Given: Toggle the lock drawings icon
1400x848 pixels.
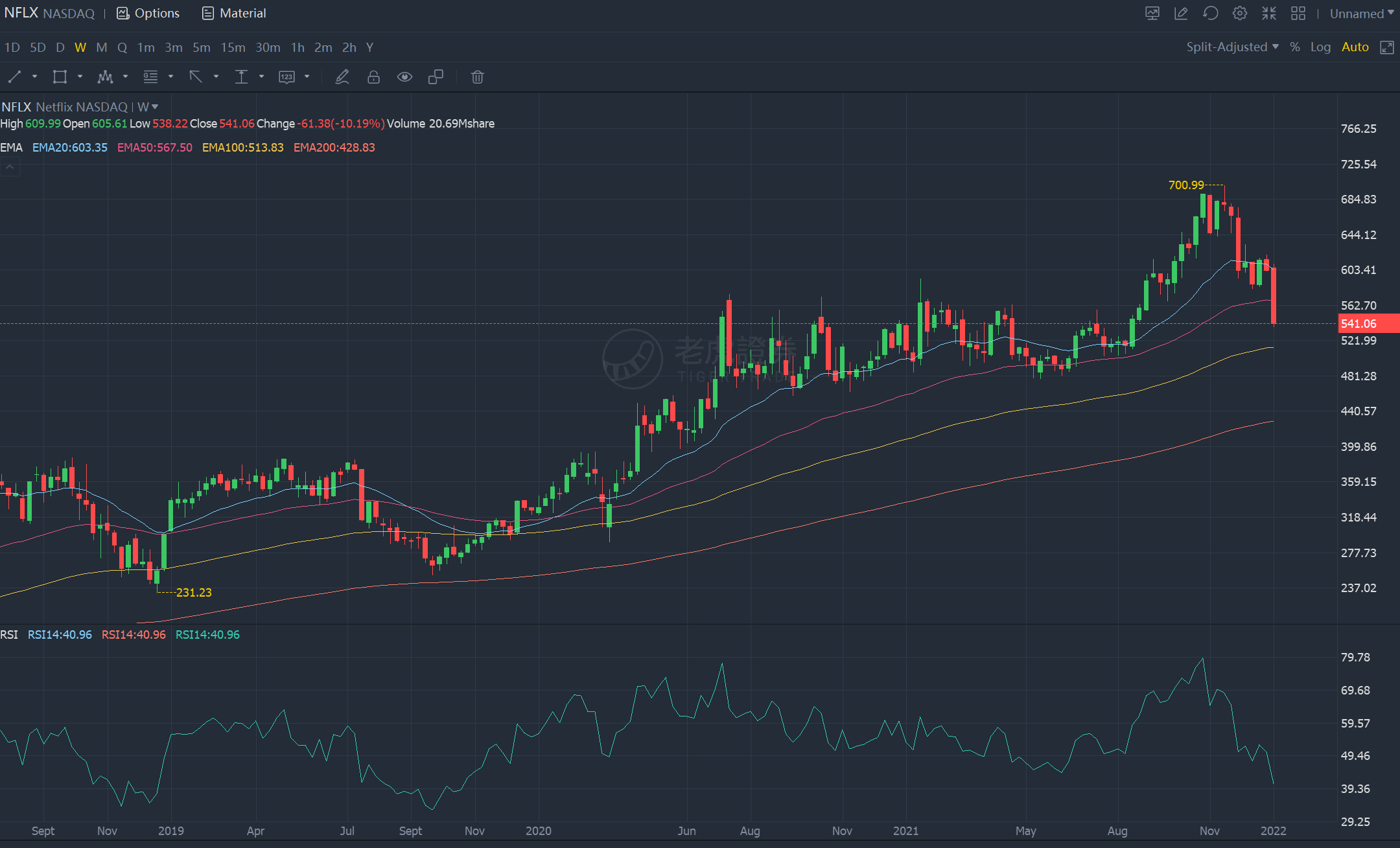Looking at the screenshot, I should click(x=373, y=77).
